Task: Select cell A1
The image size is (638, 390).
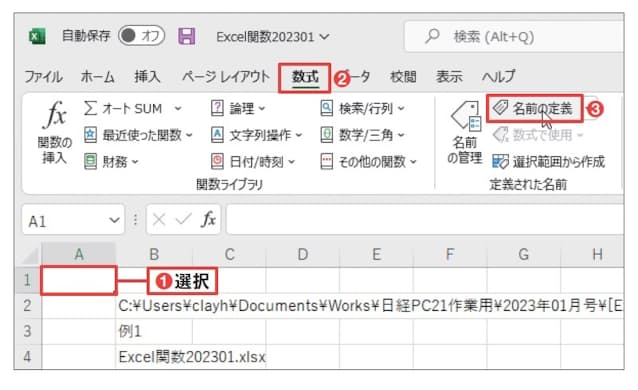Action: point(79,280)
